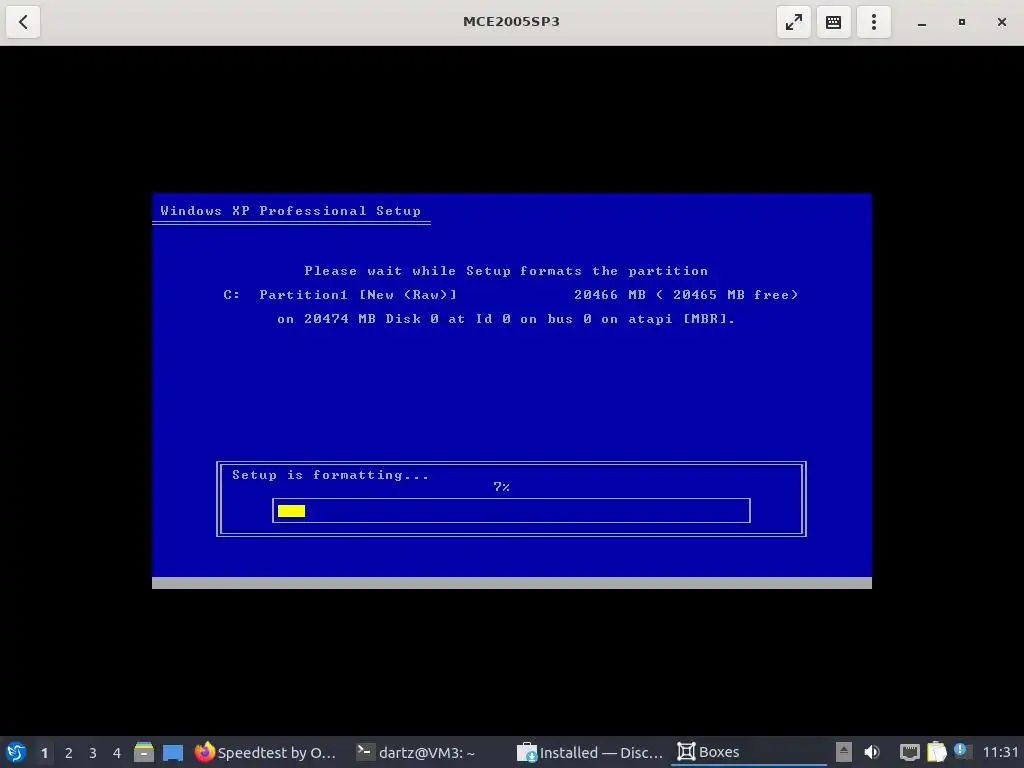Open the file manager from the panel

(x=144, y=752)
